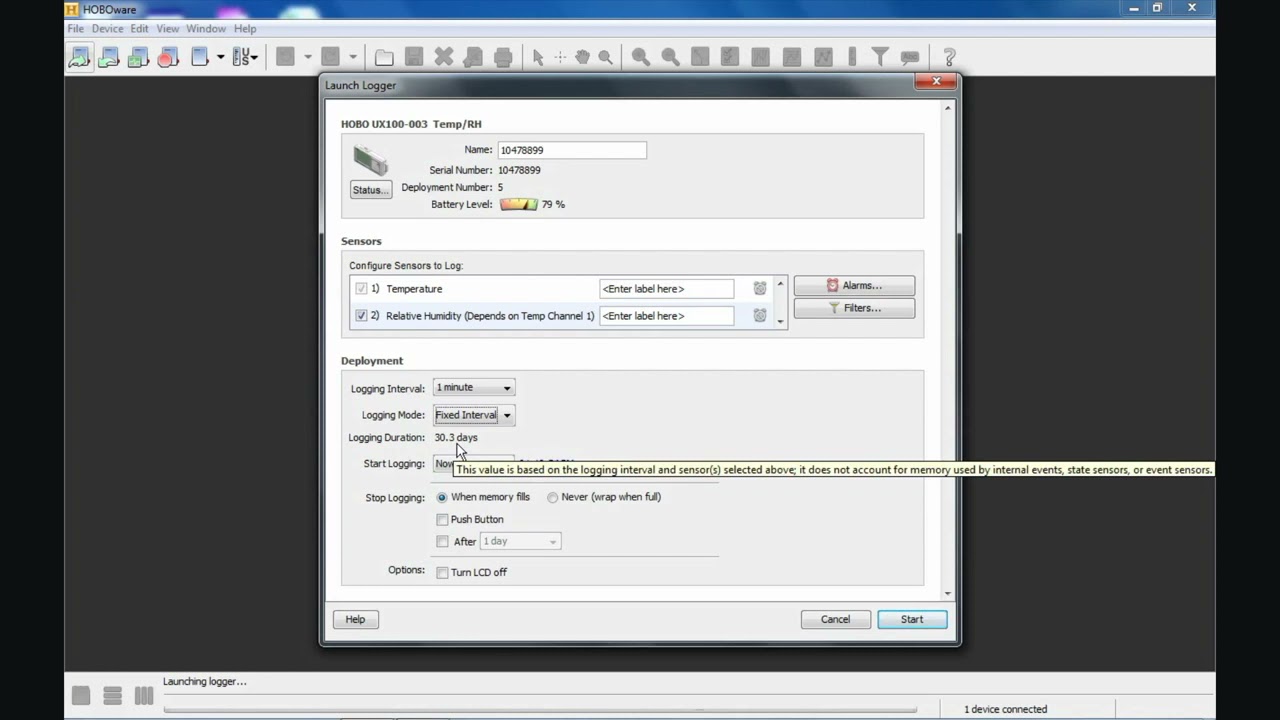1280x720 pixels.
Task: Click the question mark help icon
Action: (x=949, y=57)
